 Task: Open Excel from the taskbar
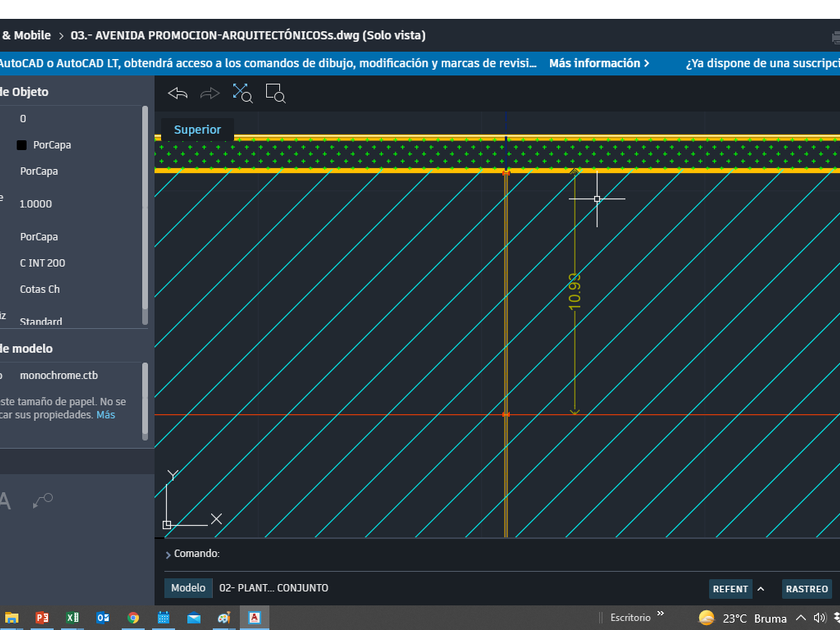click(x=72, y=618)
